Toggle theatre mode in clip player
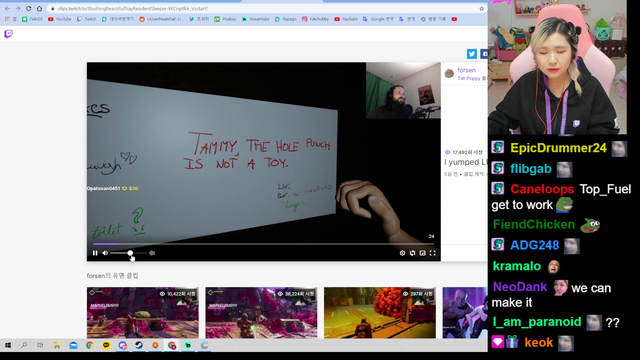This screenshot has width=640, height=360. point(422,253)
